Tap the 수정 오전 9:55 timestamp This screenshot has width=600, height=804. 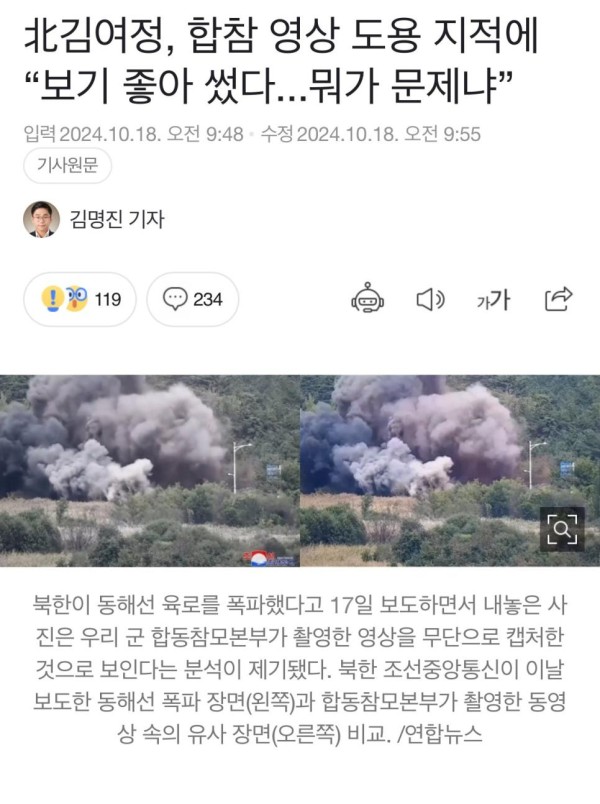[371, 134]
